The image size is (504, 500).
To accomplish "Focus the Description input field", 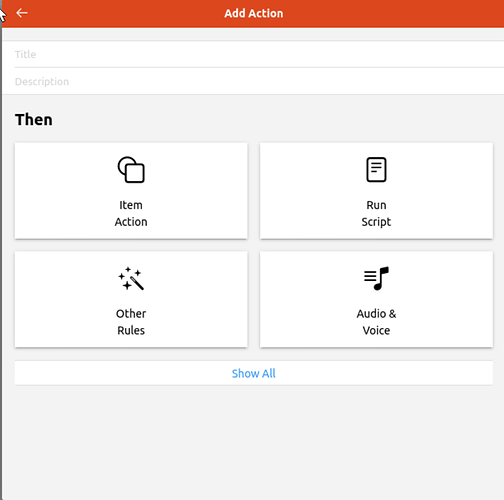I will tap(253, 82).
